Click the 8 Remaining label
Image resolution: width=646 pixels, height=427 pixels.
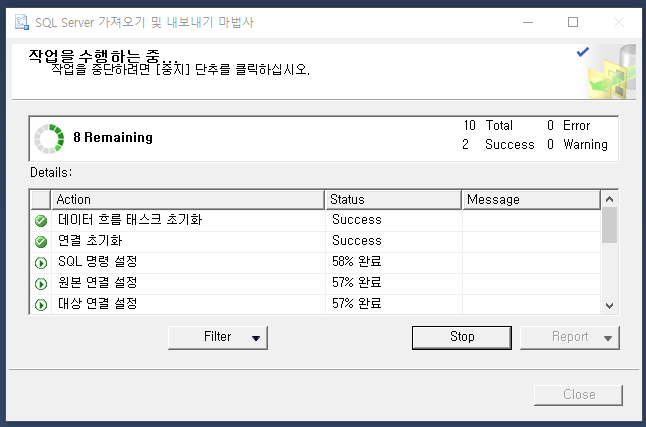point(113,137)
